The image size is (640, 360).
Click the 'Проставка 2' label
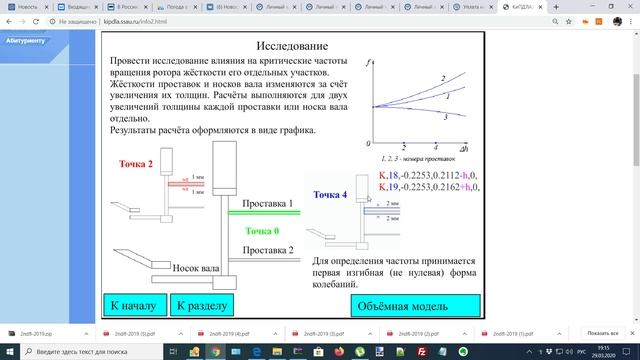pyautogui.click(x=268, y=250)
